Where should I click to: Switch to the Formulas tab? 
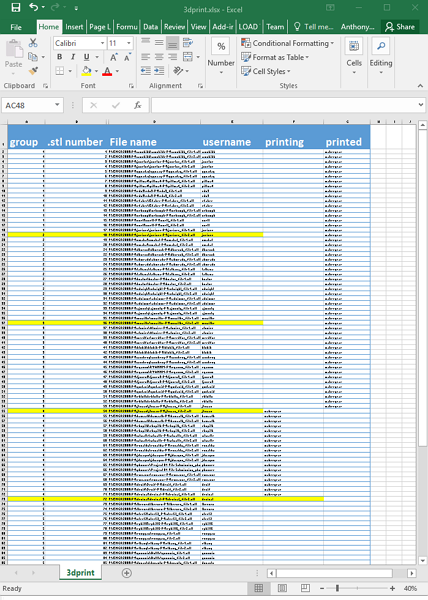click(x=127, y=27)
